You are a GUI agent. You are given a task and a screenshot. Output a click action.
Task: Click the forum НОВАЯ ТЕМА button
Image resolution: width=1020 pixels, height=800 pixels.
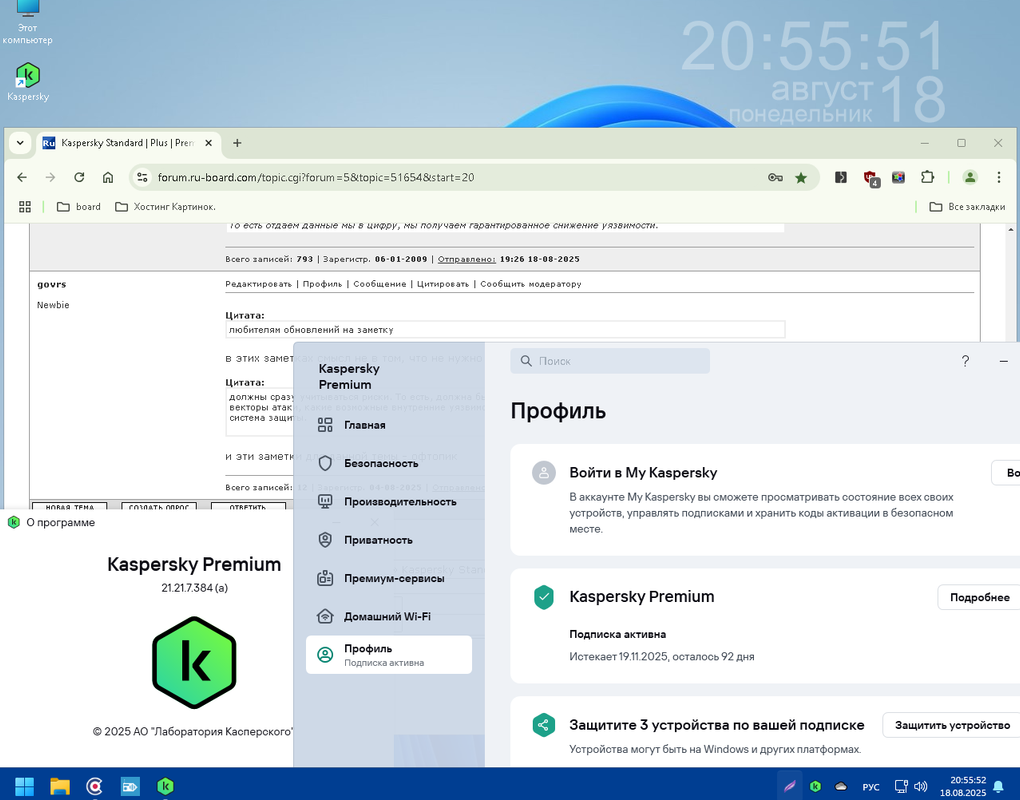coord(70,505)
